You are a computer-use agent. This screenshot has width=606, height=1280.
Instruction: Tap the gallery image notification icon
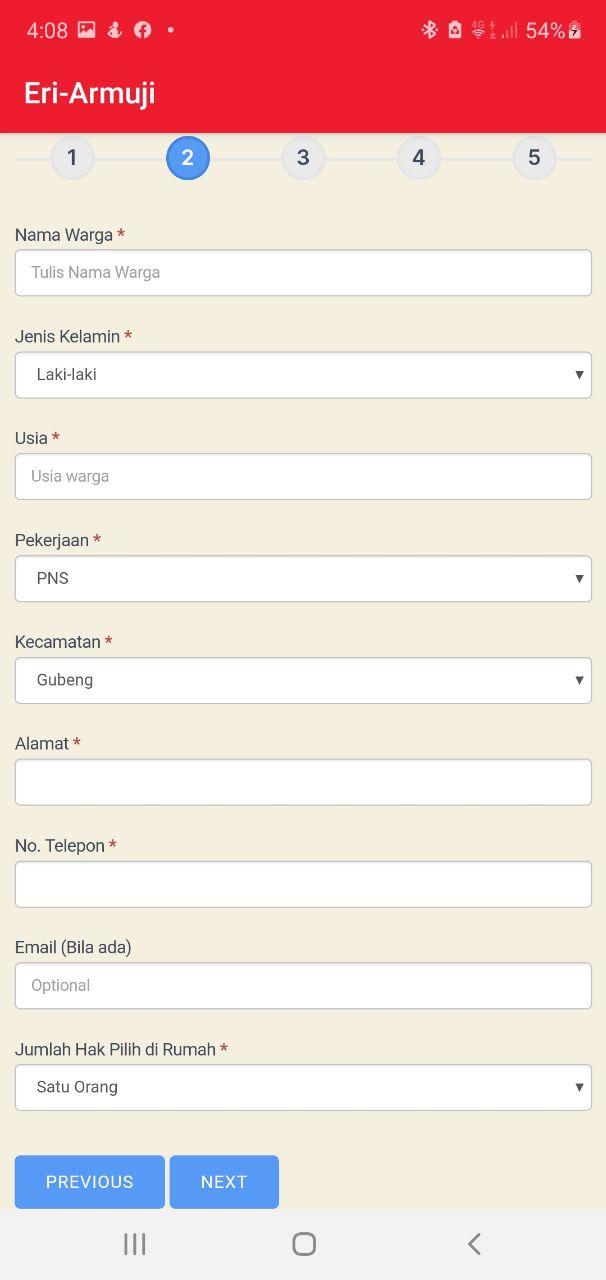tap(87, 30)
